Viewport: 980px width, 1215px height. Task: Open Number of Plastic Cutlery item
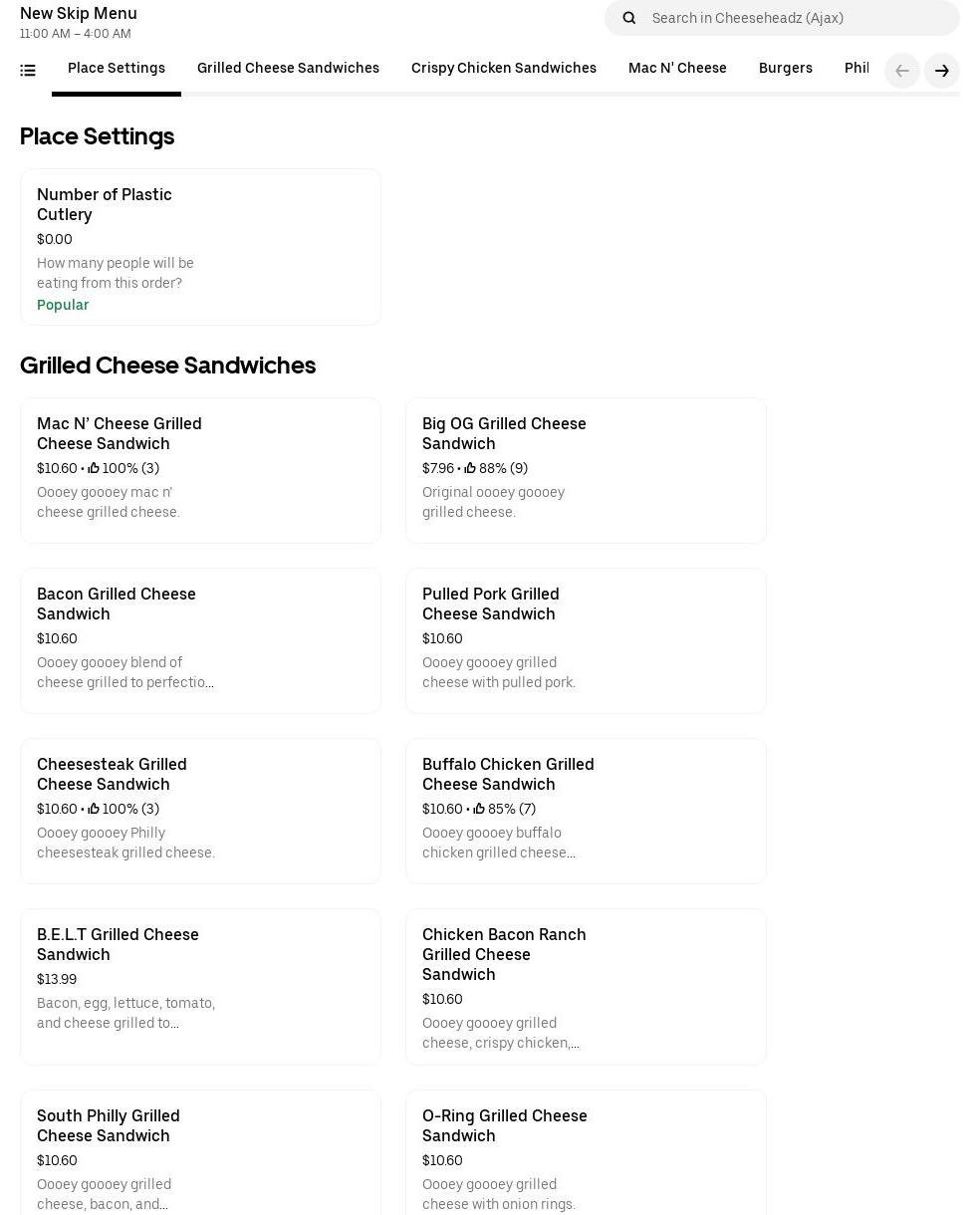tap(200, 247)
